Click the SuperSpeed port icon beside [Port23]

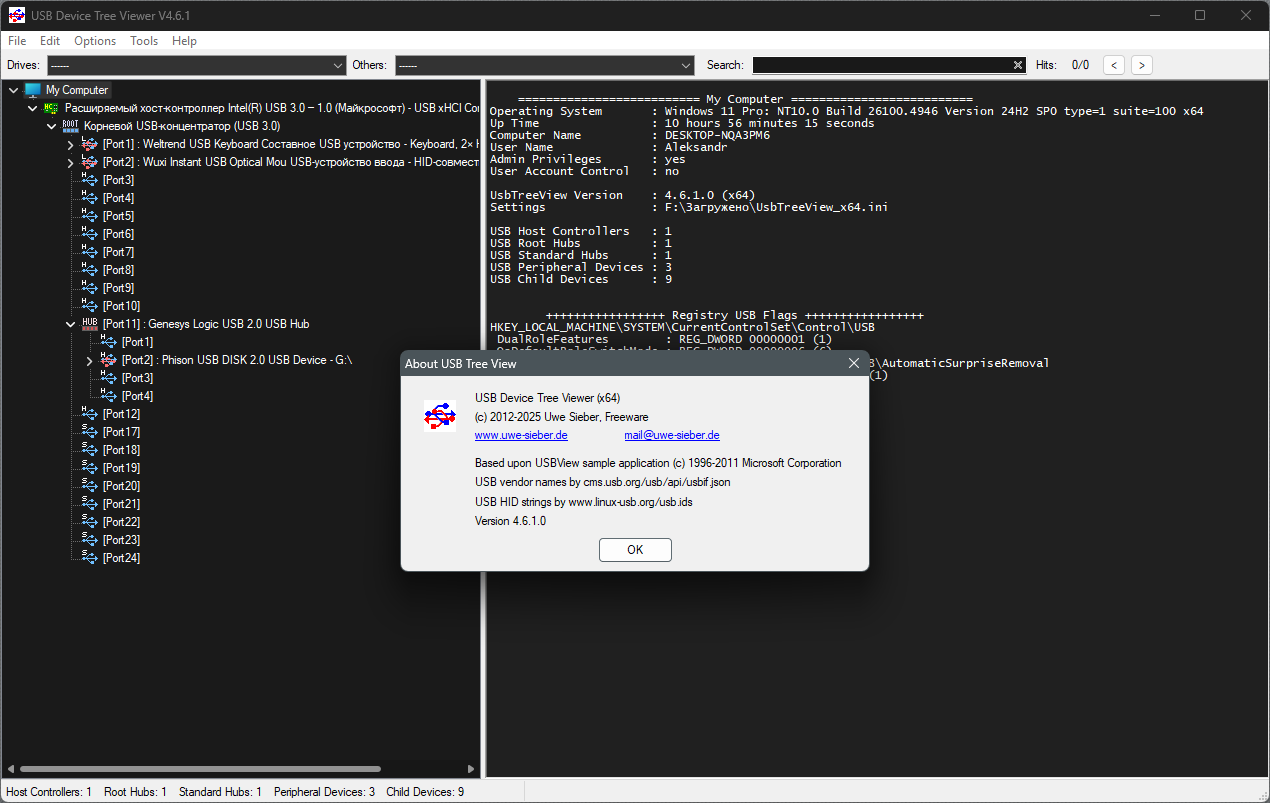pyautogui.click(x=90, y=540)
